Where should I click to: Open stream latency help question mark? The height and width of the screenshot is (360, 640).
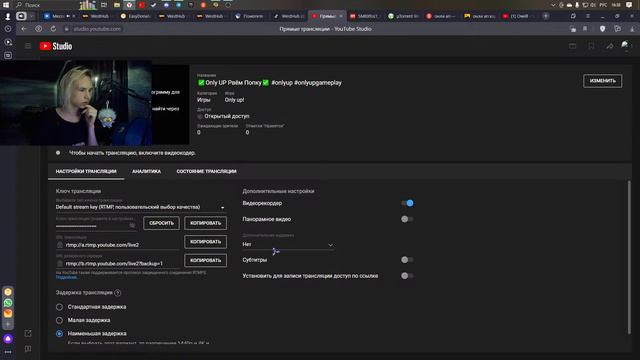tap(118, 293)
